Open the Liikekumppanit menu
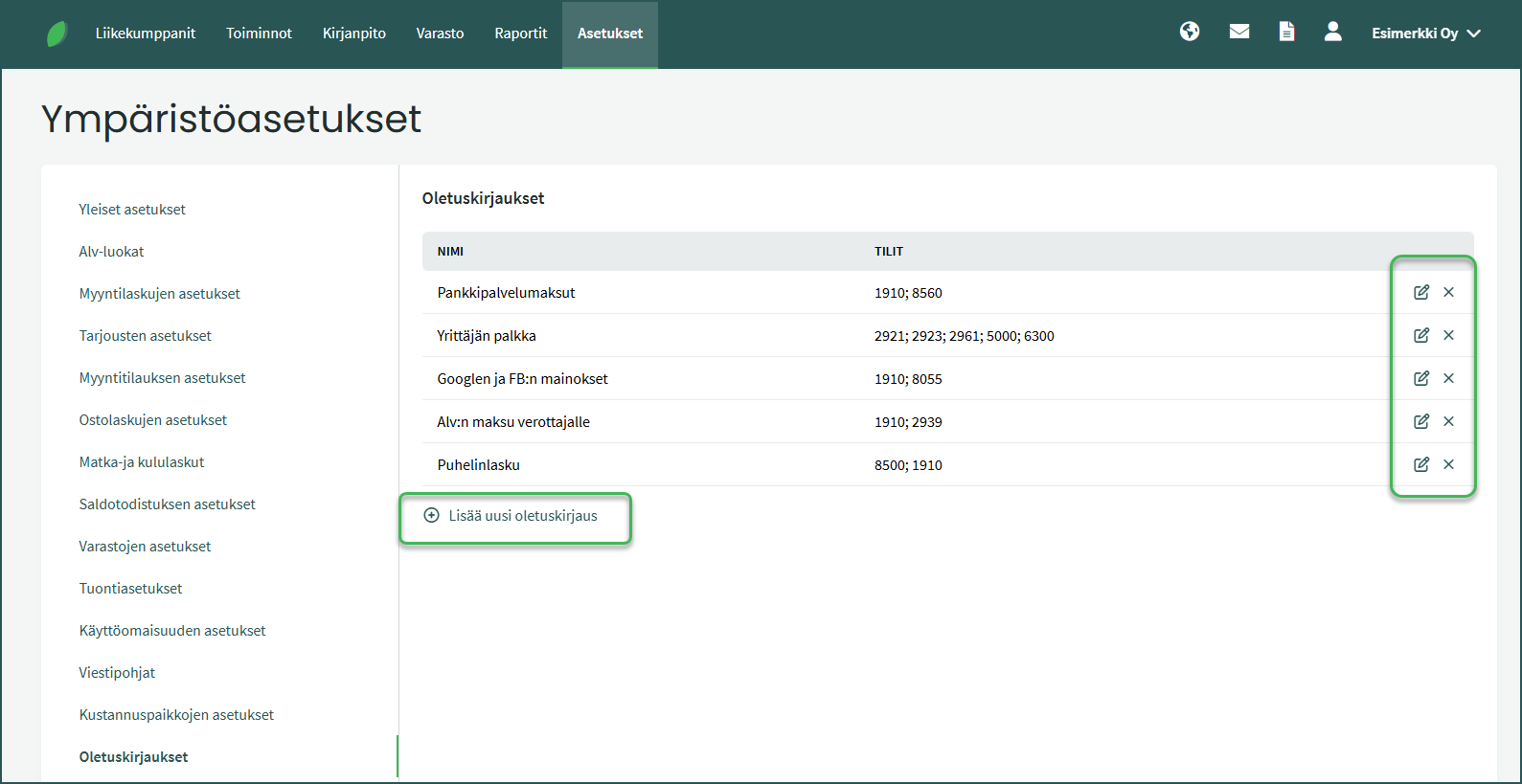 coord(145,34)
